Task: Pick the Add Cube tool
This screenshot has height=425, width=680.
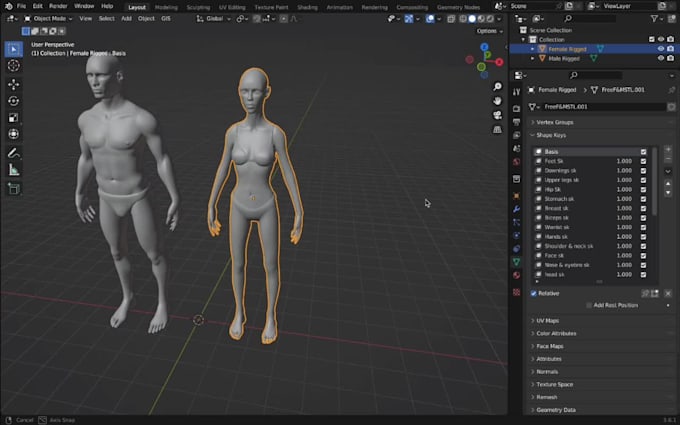Action: coord(13,189)
